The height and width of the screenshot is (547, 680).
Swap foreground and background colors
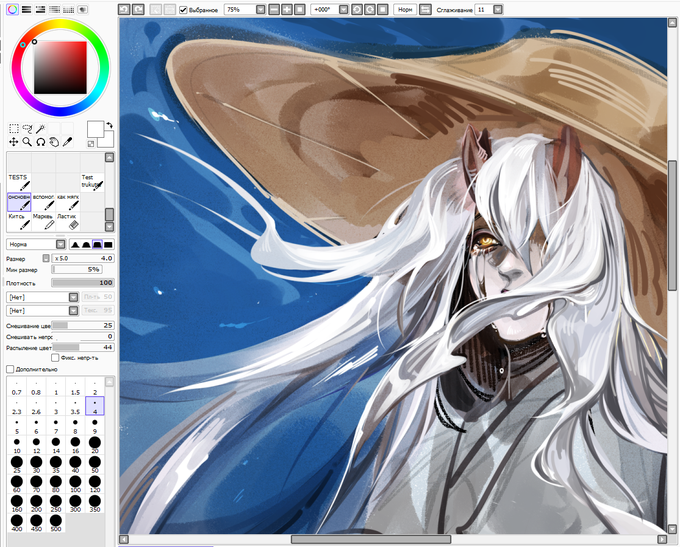point(109,125)
